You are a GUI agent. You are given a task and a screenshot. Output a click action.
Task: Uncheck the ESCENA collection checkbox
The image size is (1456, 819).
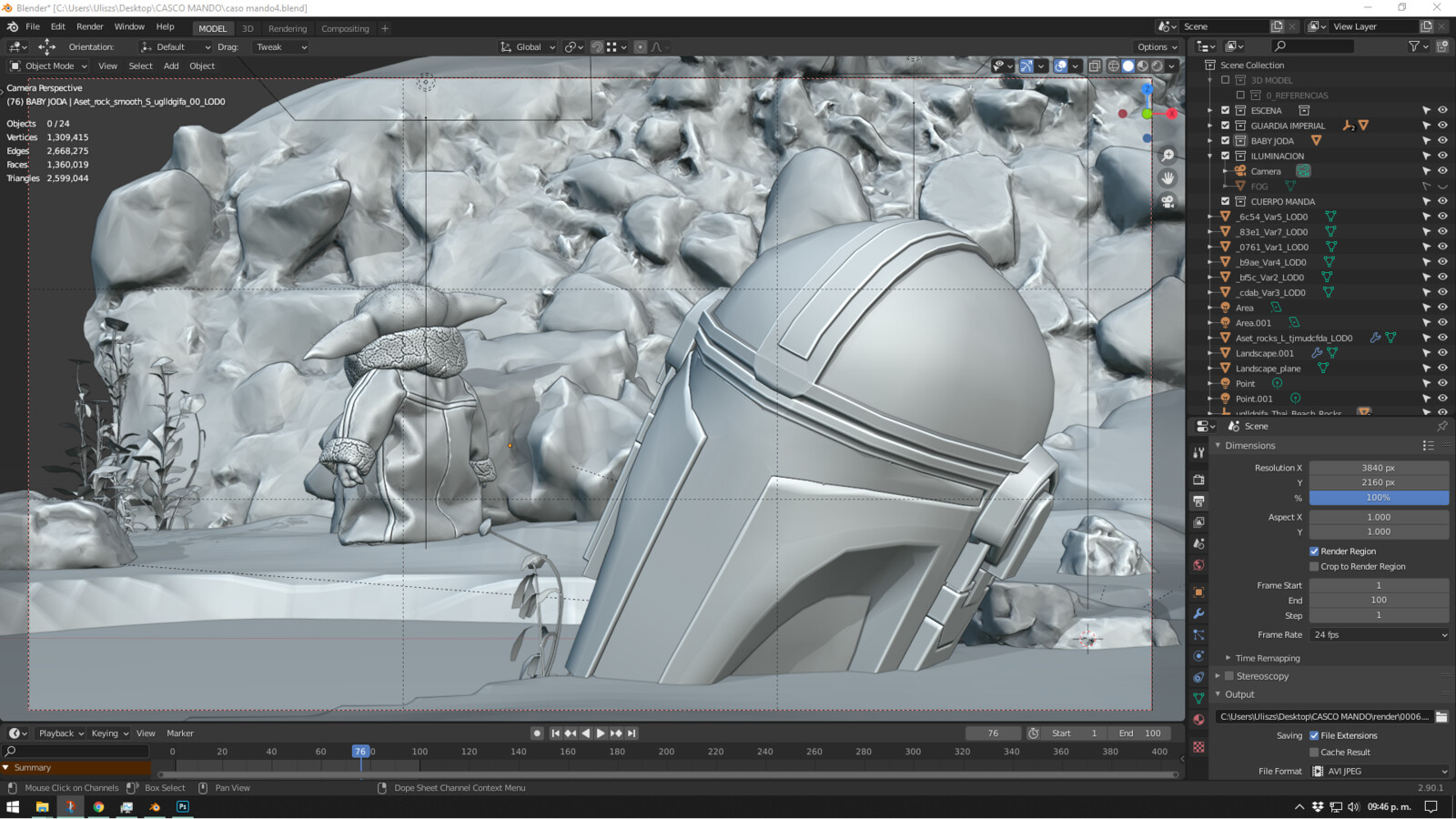(1226, 110)
